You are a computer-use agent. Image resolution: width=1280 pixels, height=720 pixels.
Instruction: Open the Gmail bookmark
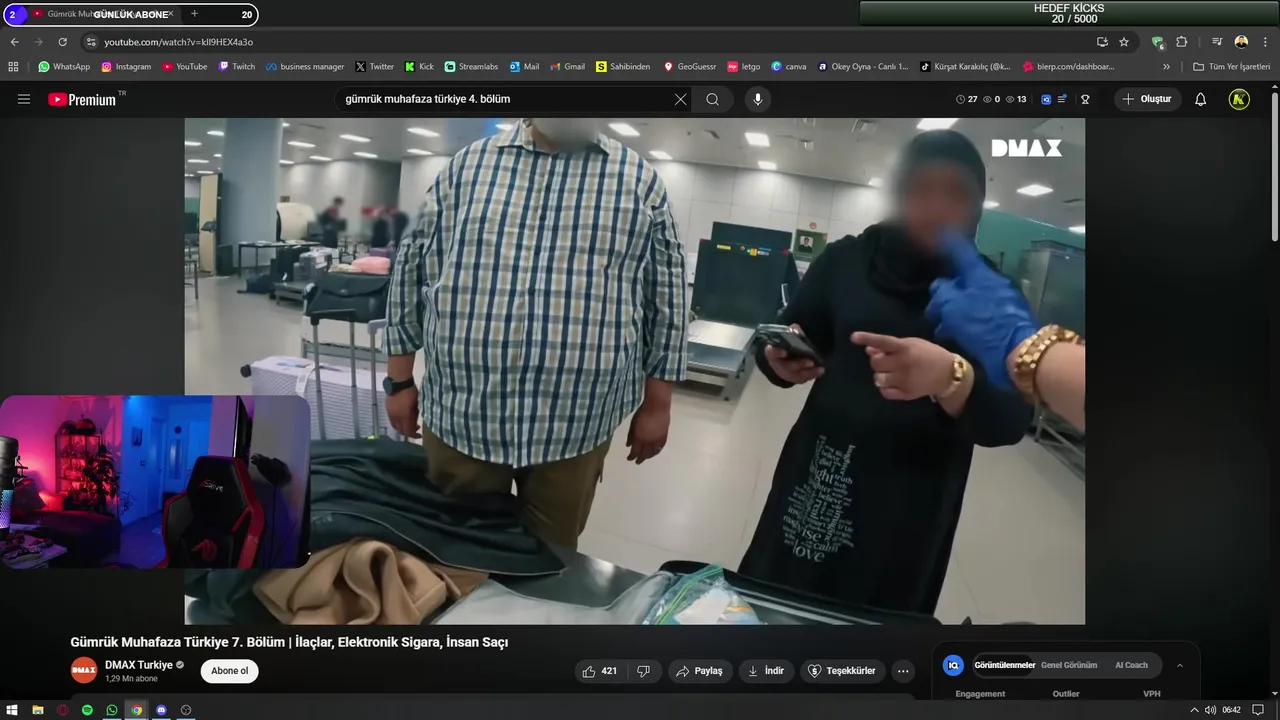[567, 67]
